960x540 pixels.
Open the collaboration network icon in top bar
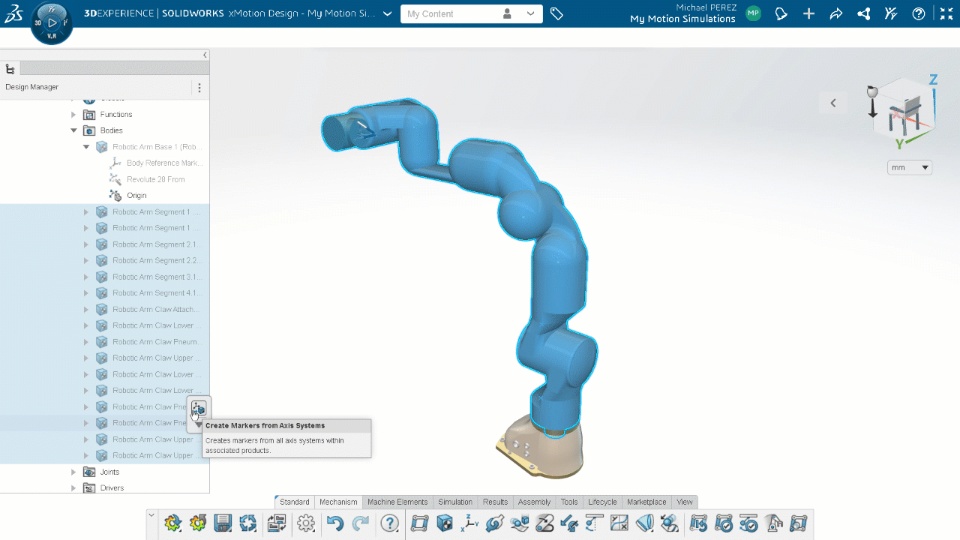coord(864,13)
